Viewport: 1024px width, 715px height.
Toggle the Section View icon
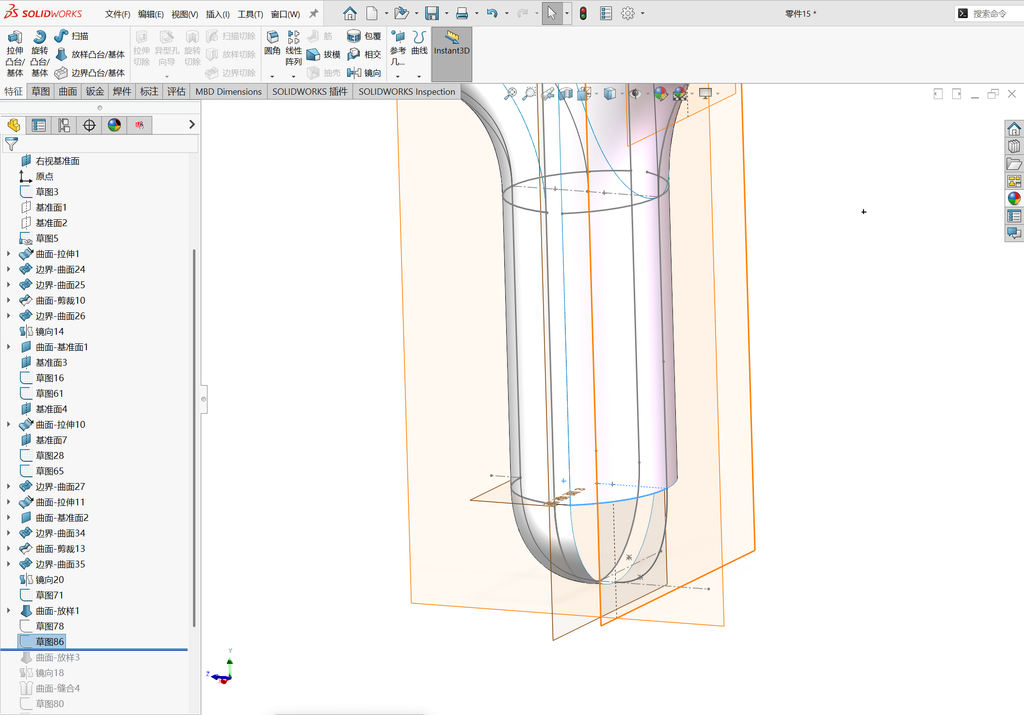(x=566, y=93)
